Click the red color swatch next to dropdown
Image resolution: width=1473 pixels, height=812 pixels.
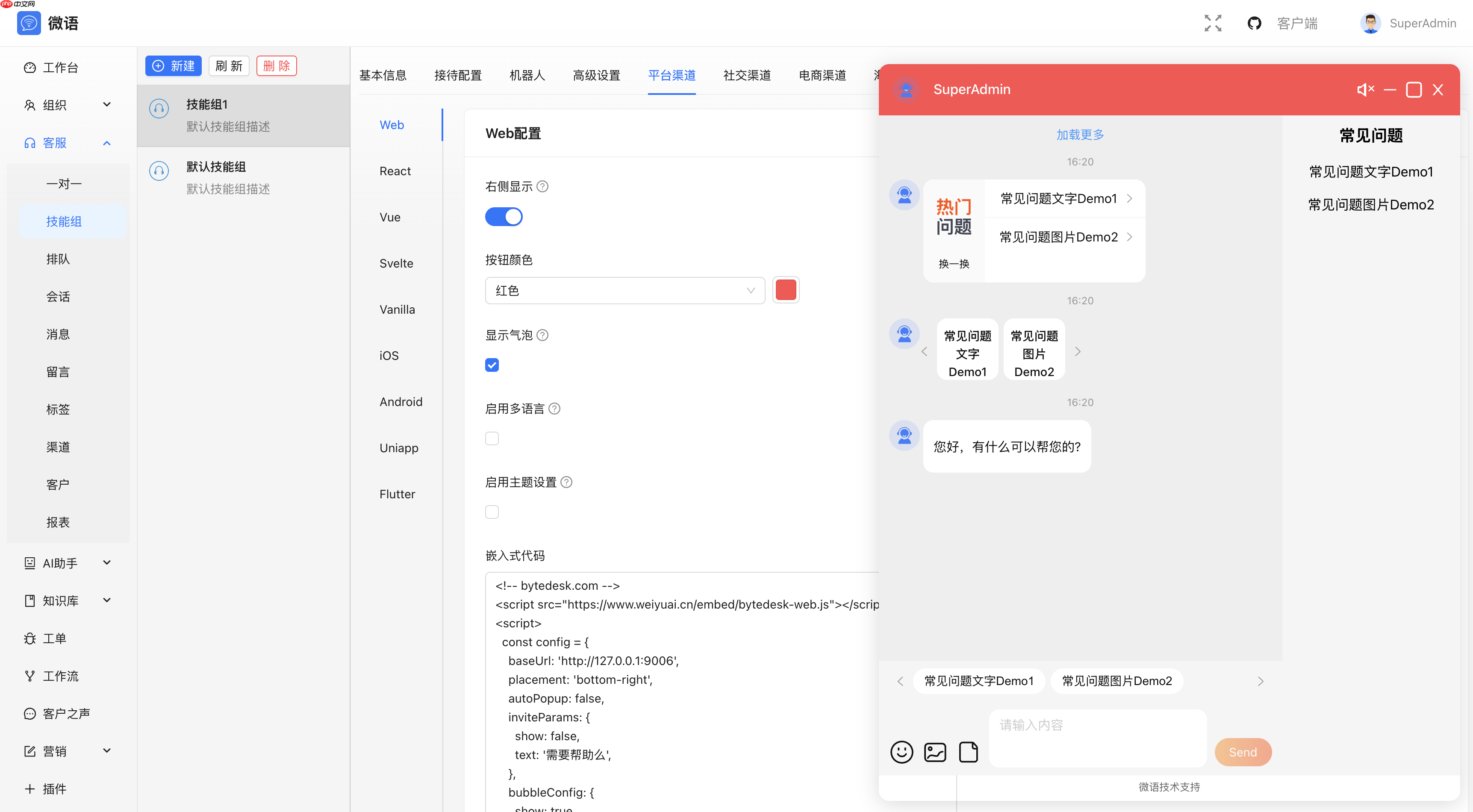click(x=786, y=290)
